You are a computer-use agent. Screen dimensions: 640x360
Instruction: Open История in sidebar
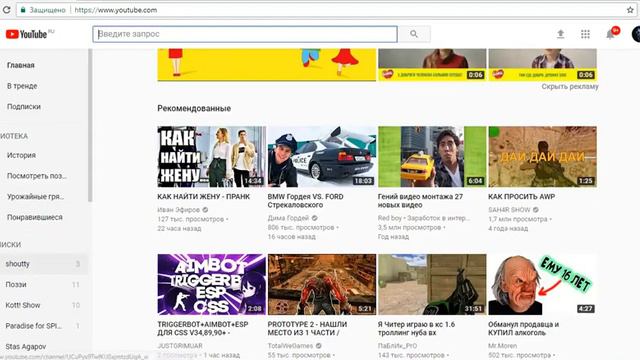click(x=21, y=155)
